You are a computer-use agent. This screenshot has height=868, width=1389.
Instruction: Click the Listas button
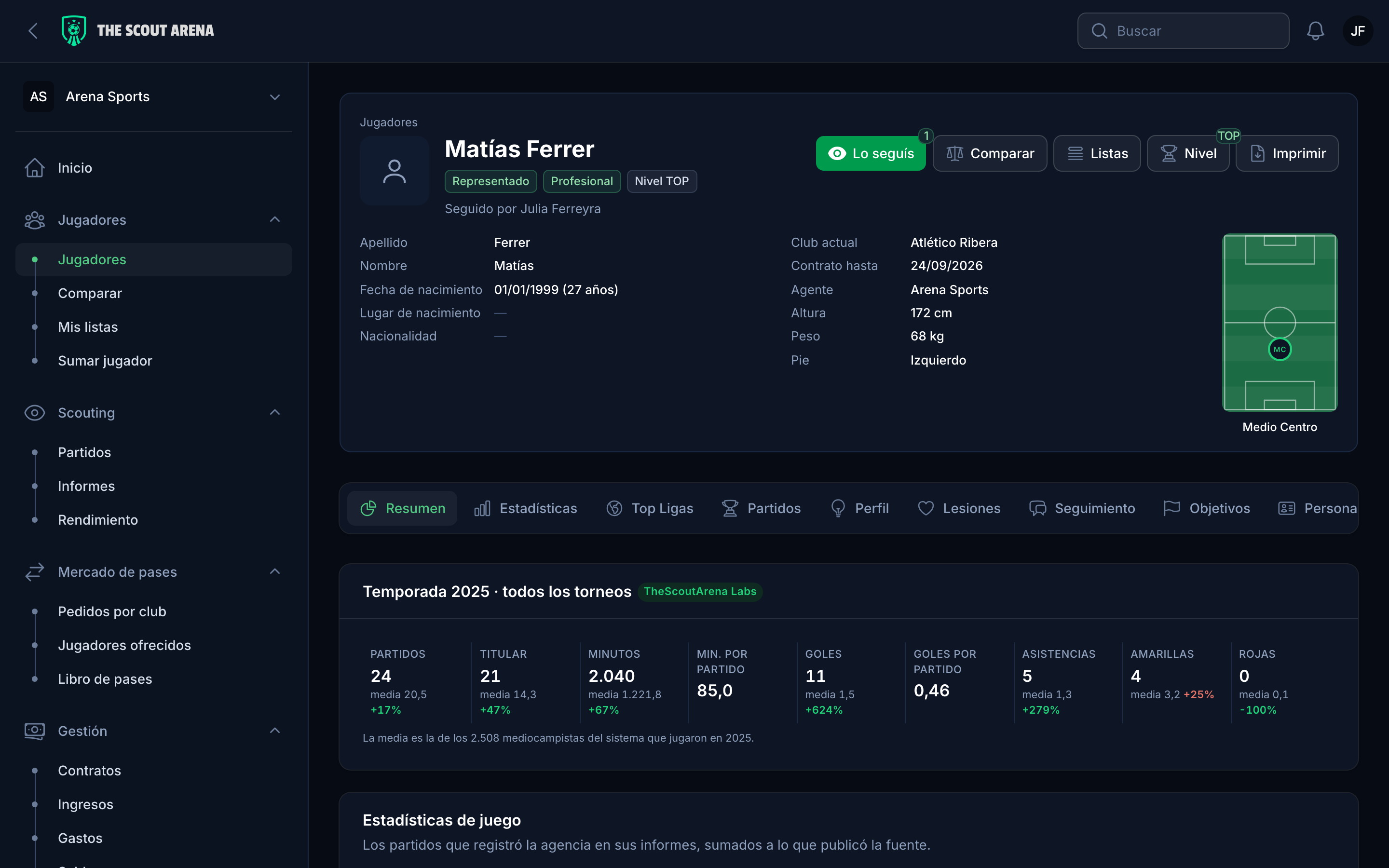(x=1097, y=153)
